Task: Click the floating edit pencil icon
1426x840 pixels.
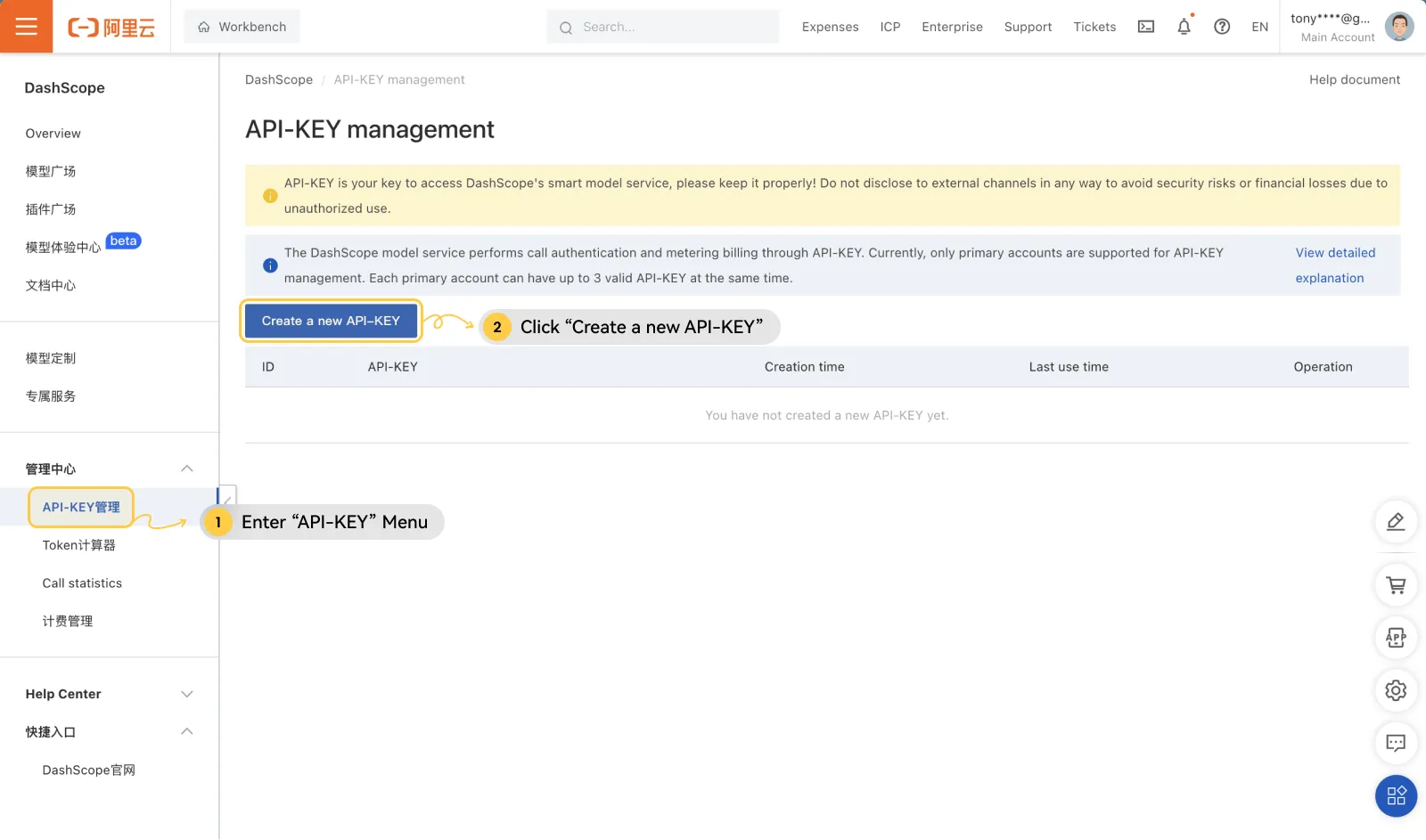Action: coord(1396,522)
